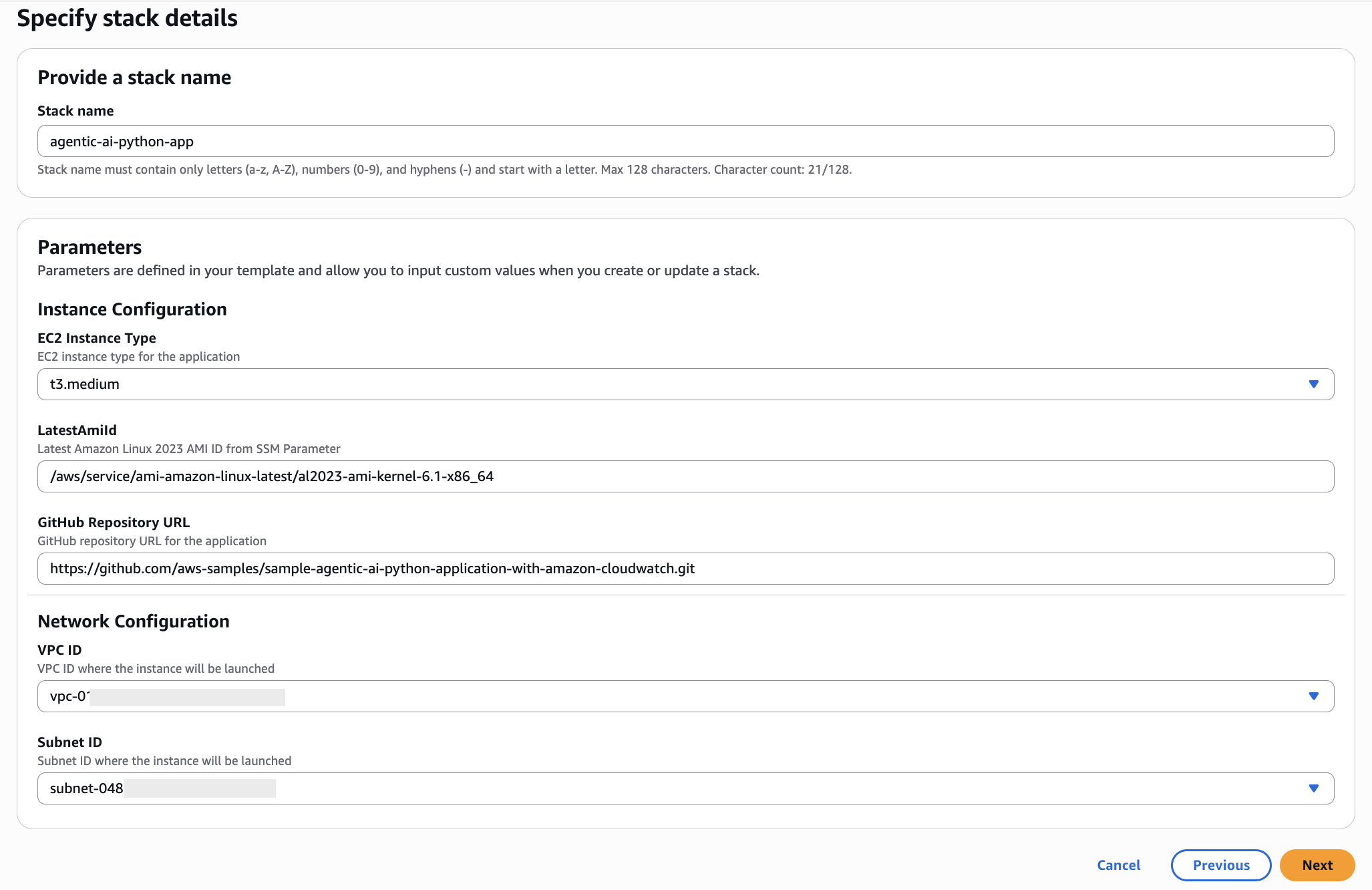This screenshot has width=1372, height=890.
Task: Click the Previous button
Action: click(x=1220, y=865)
